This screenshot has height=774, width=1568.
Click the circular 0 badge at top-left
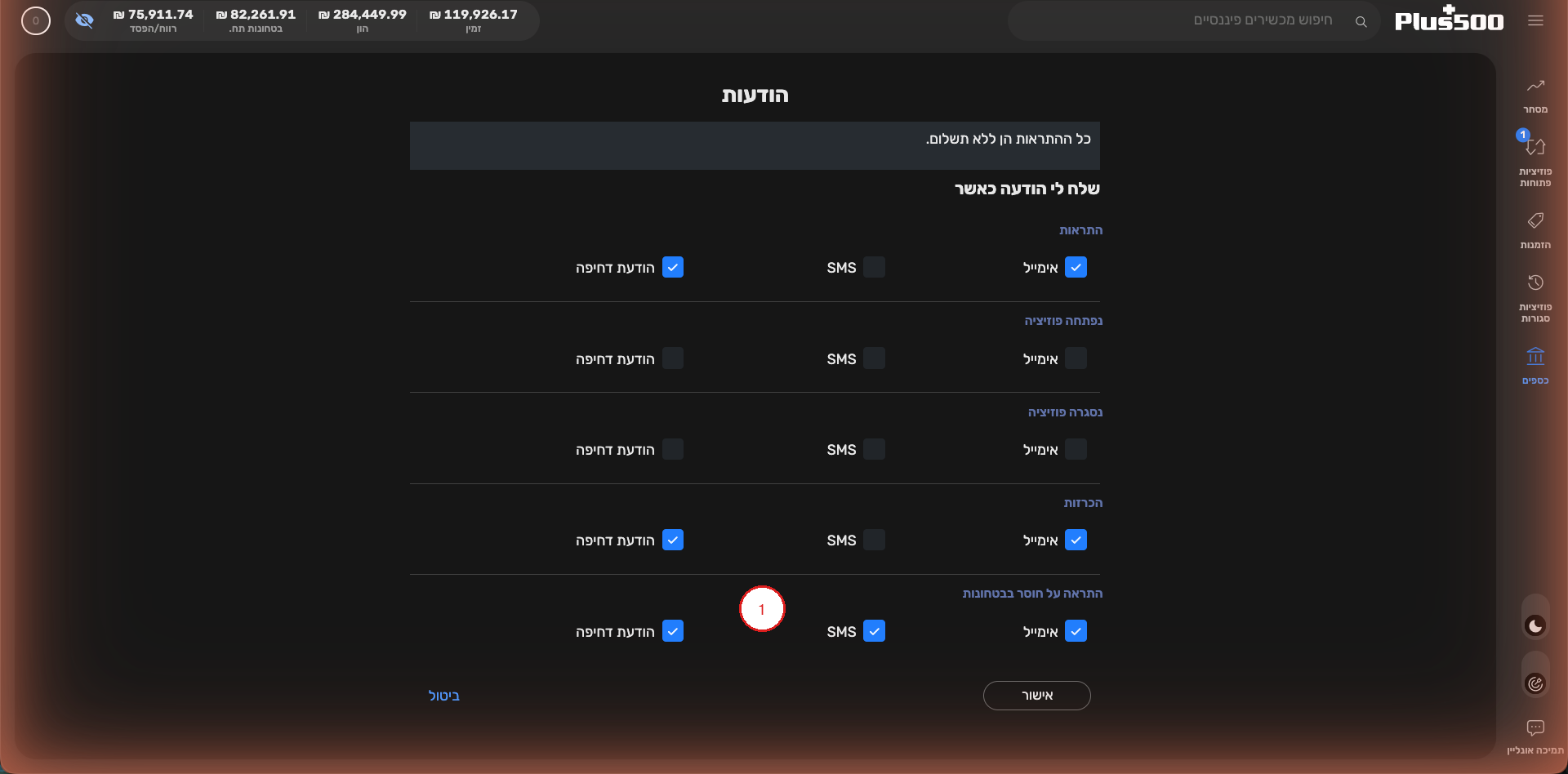point(36,20)
